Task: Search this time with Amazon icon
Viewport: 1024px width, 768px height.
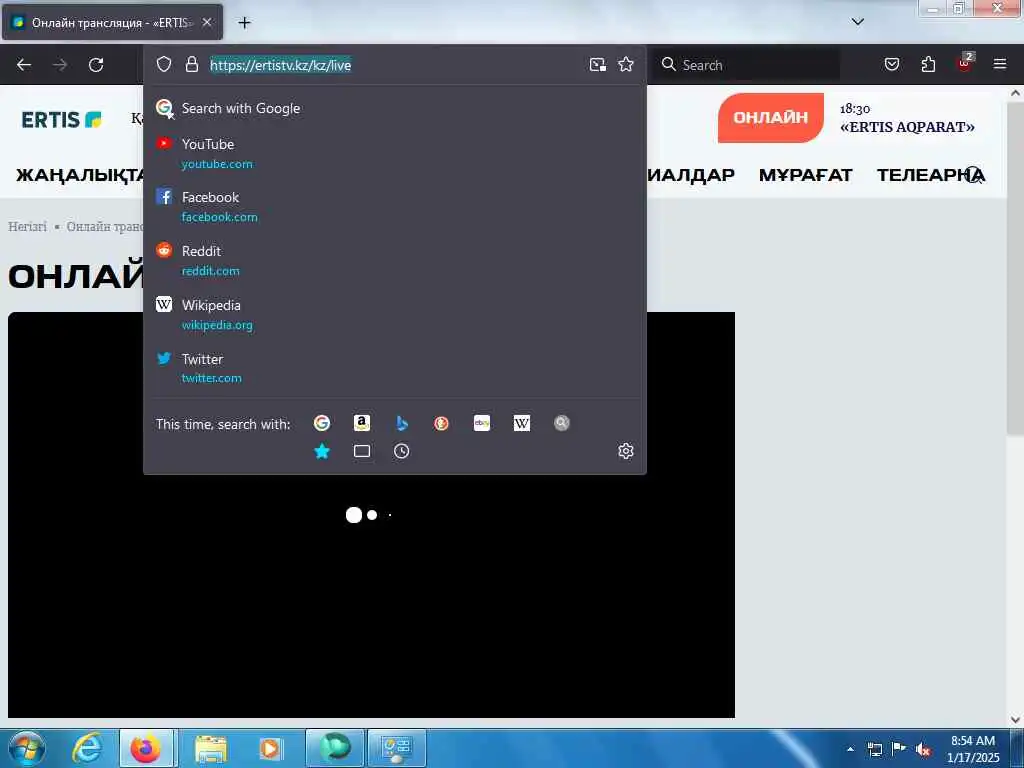Action: (362, 423)
